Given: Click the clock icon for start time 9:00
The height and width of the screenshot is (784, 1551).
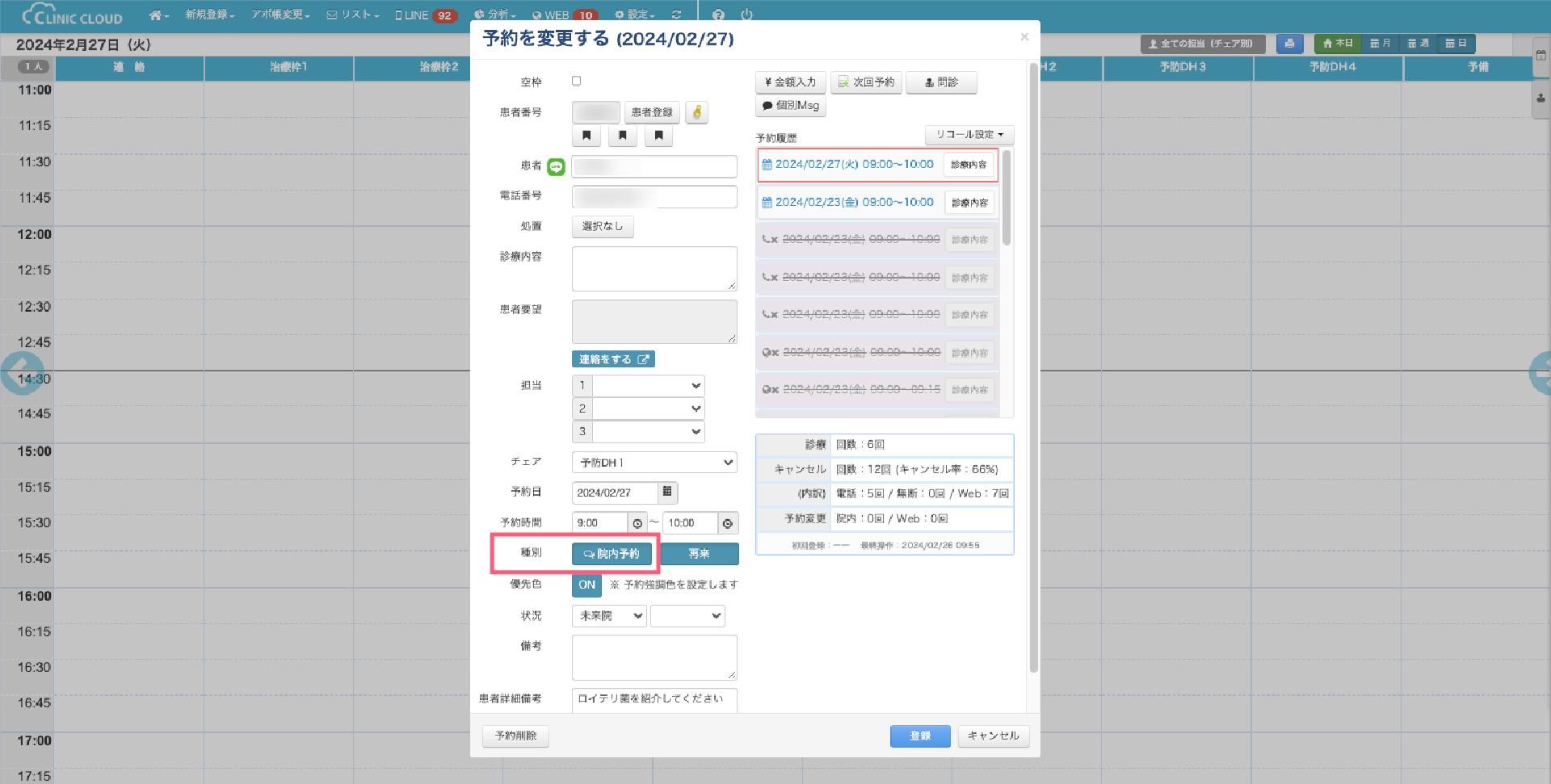Looking at the screenshot, I should click(x=637, y=523).
